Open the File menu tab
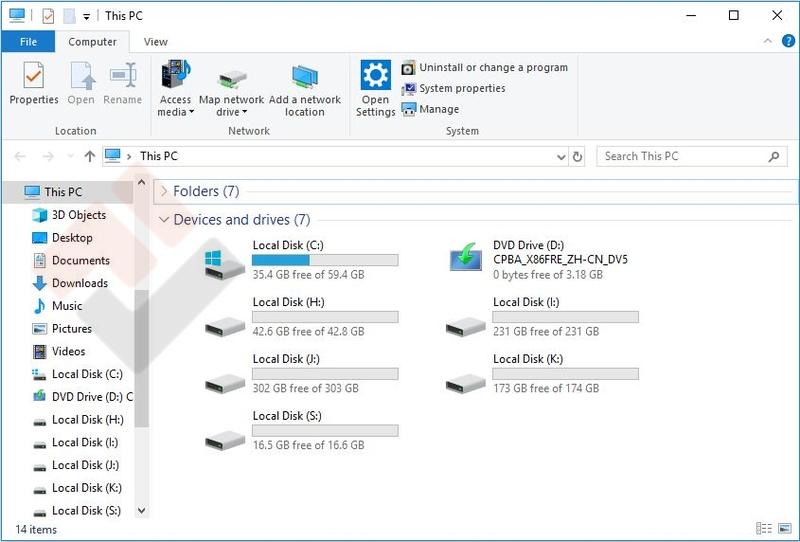Viewport: 800px width, 542px height. point(28,42)
